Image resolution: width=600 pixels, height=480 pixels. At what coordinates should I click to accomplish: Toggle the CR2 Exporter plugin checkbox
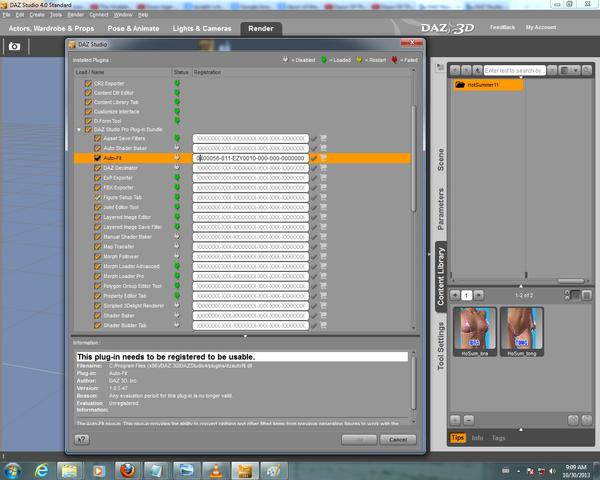[88, 83]
